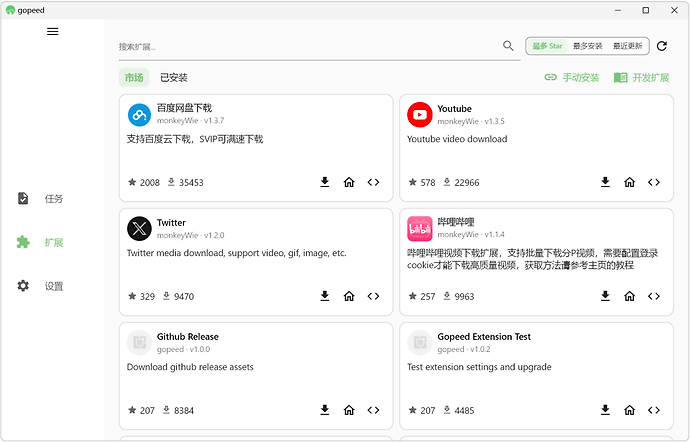Click the 35453 install count
This screenshot has height=442, width=690.
(x=186, y=182)
